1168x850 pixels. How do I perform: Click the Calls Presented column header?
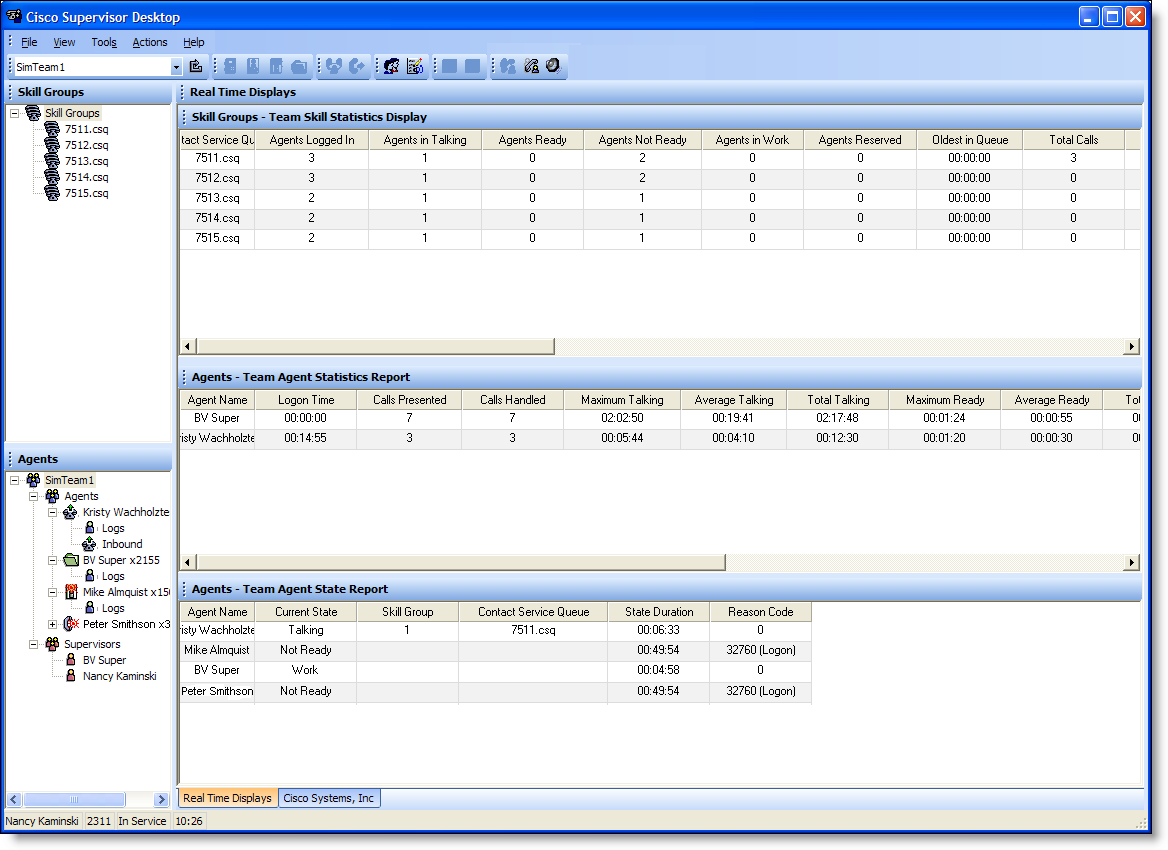pos(410,400)
